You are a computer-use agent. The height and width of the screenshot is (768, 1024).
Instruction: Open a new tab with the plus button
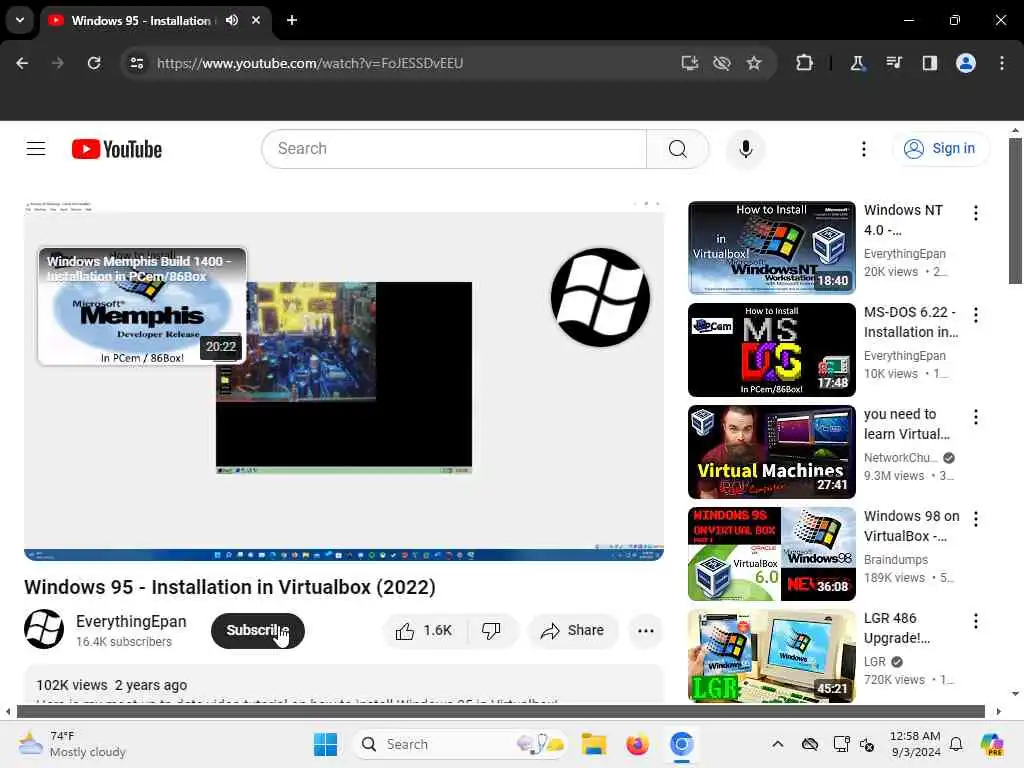pos(292,20)
